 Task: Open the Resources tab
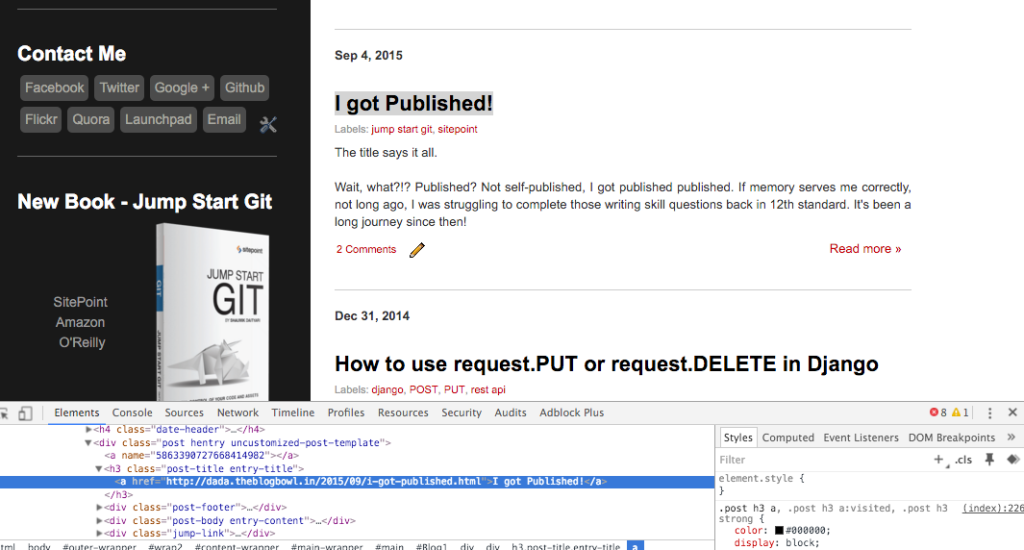(x=403, y=413)
